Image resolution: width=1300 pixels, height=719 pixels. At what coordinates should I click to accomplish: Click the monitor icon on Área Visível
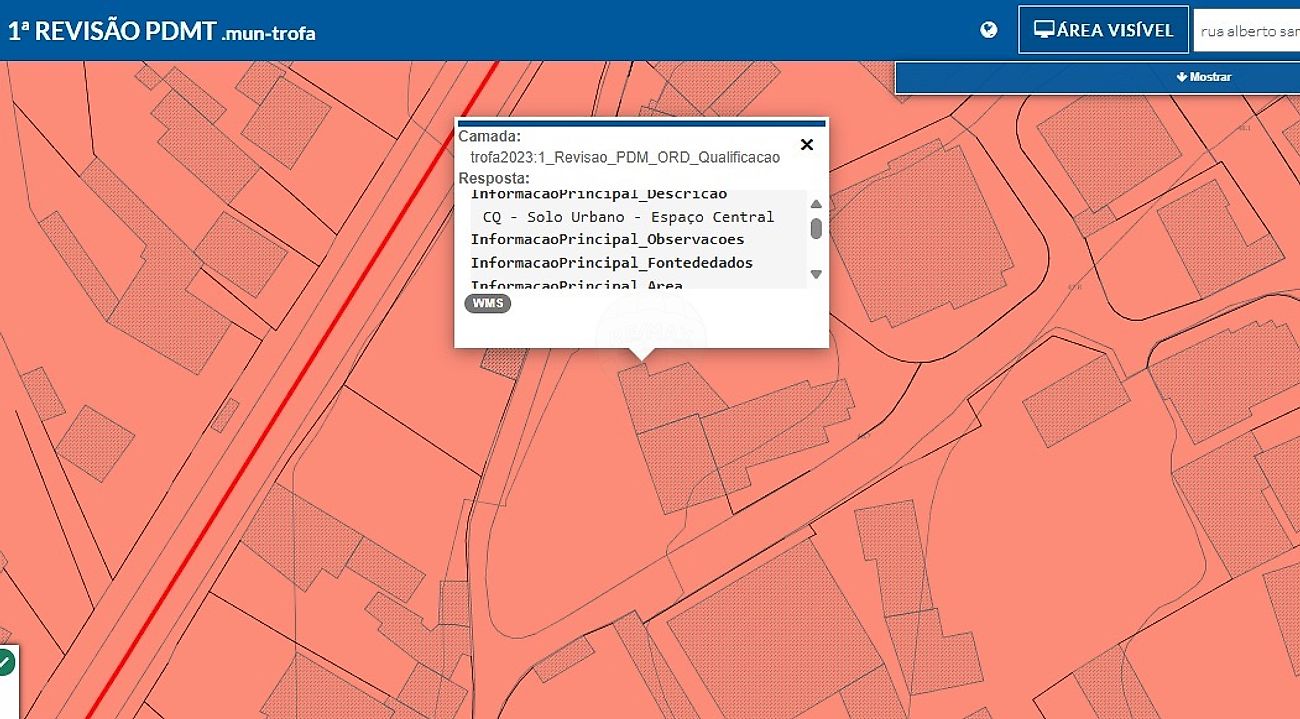coord(1044,30)
